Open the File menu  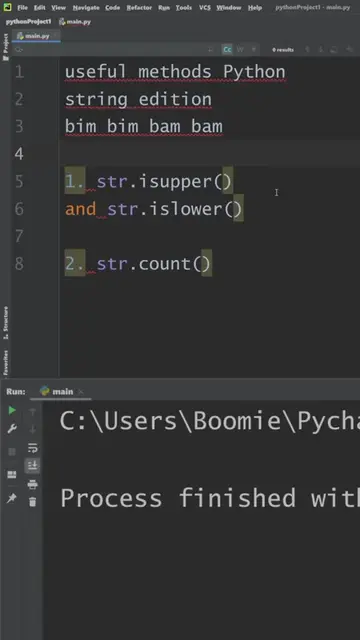pos(22,8)
